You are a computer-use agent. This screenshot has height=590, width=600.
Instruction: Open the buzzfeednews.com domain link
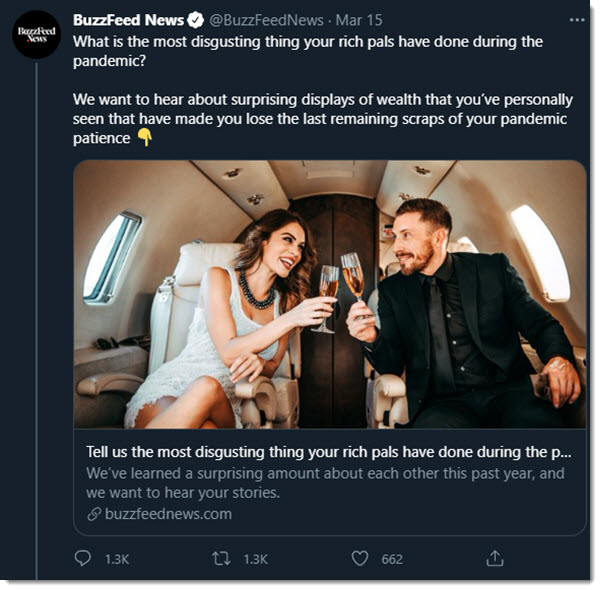[x=168, y=514]
